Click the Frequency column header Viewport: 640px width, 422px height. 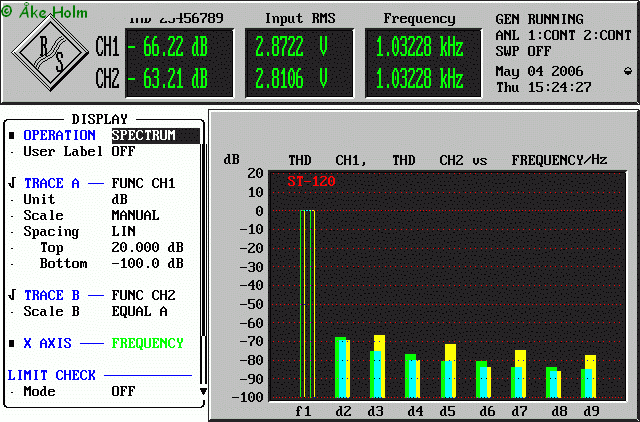click(419, 18)
